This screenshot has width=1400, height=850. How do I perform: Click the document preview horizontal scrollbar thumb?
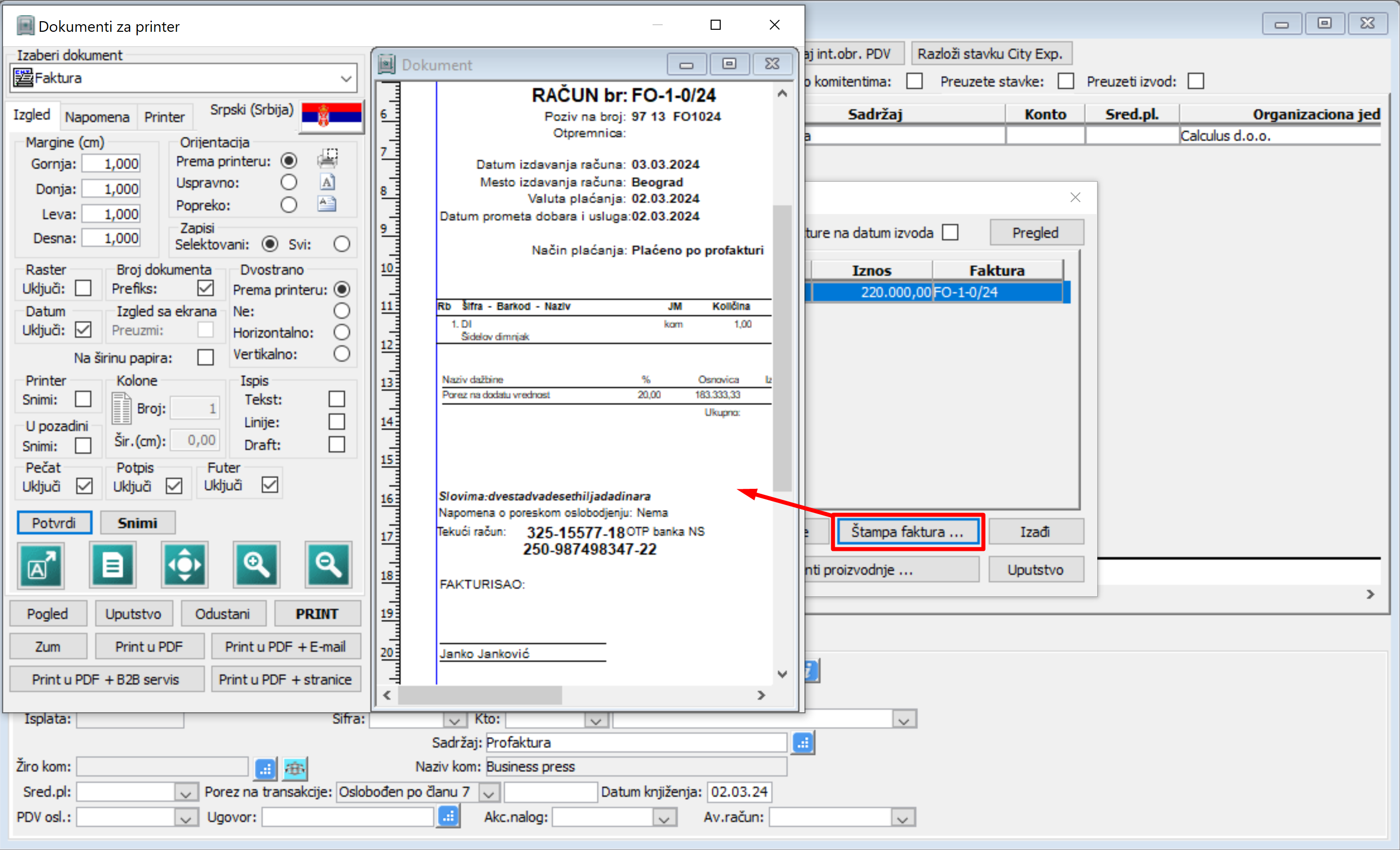(x=480, y=695)
